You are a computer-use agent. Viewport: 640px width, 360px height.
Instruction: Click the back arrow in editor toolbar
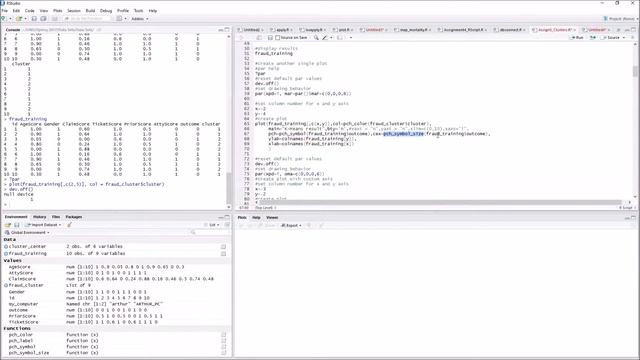coord(241,38)
